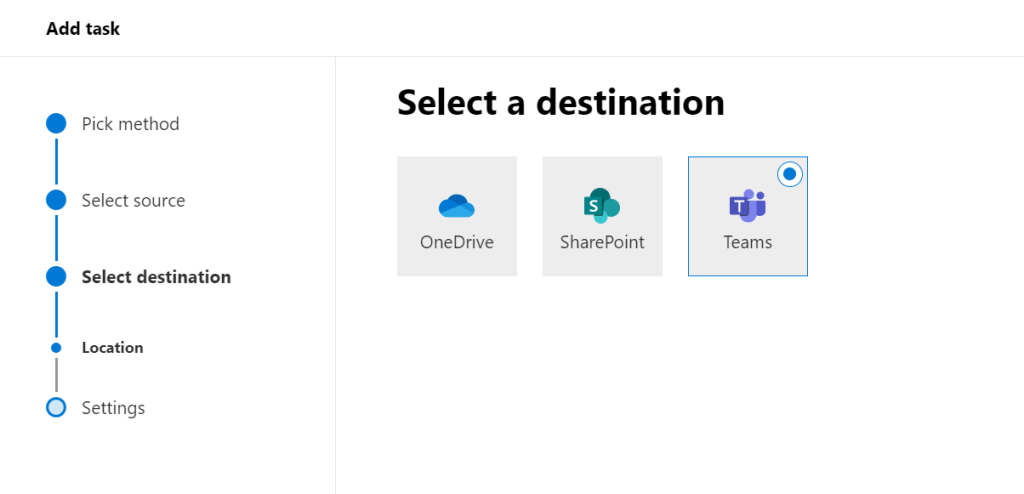
Task: Jump to the Location sub-step label
Action: (112, 348)
